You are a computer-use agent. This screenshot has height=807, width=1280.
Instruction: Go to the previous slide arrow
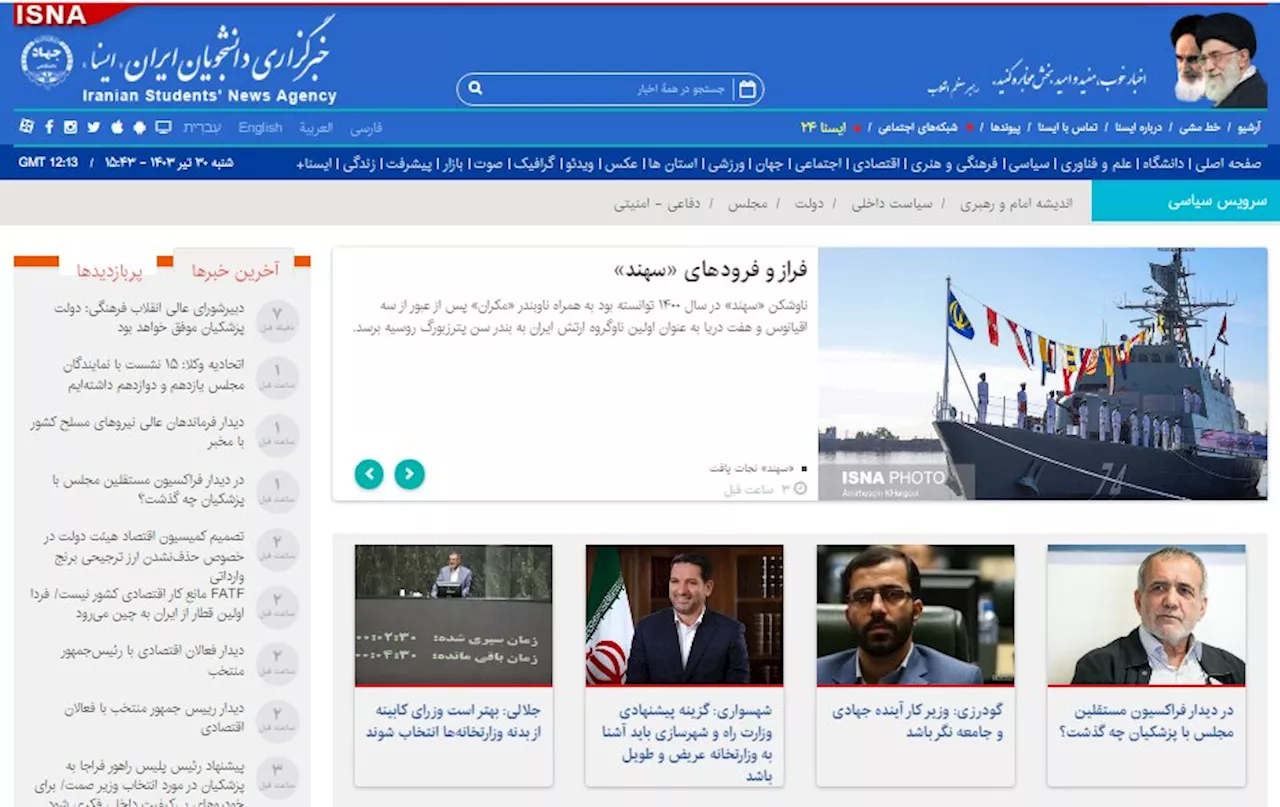pyautogui.click(x=369, y=474)
